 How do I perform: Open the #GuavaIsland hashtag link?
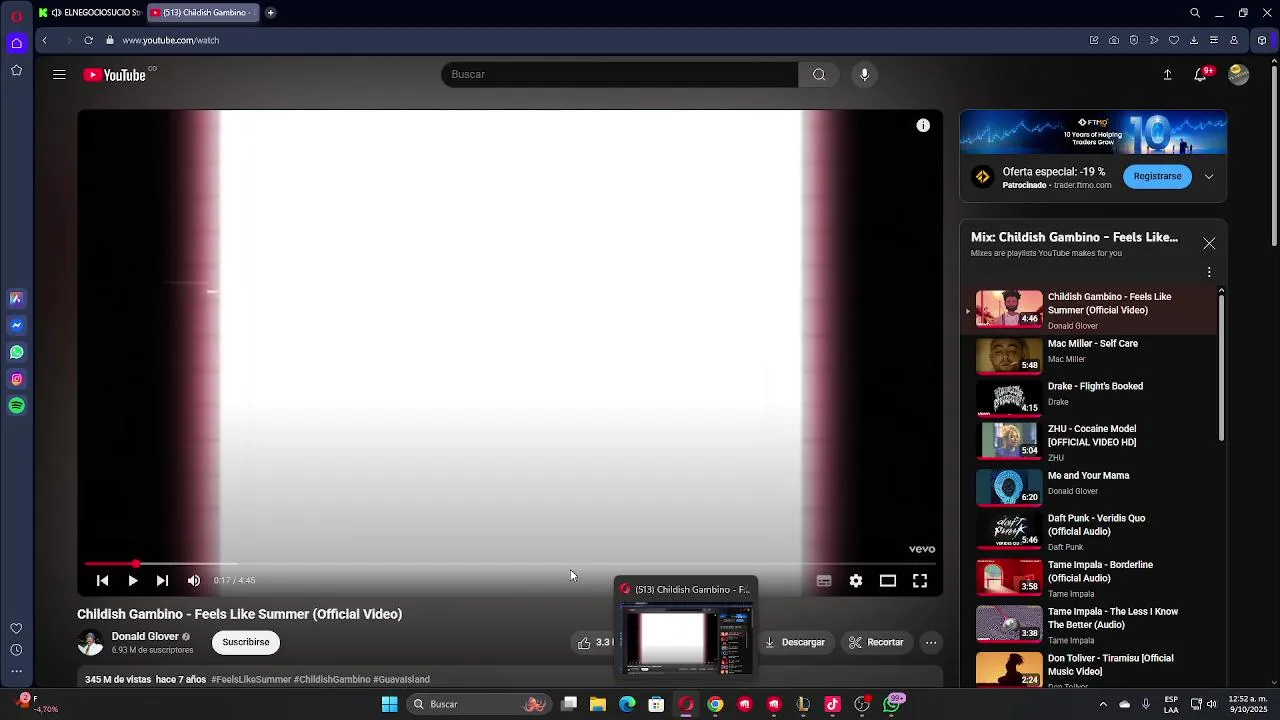click(401, 680)
